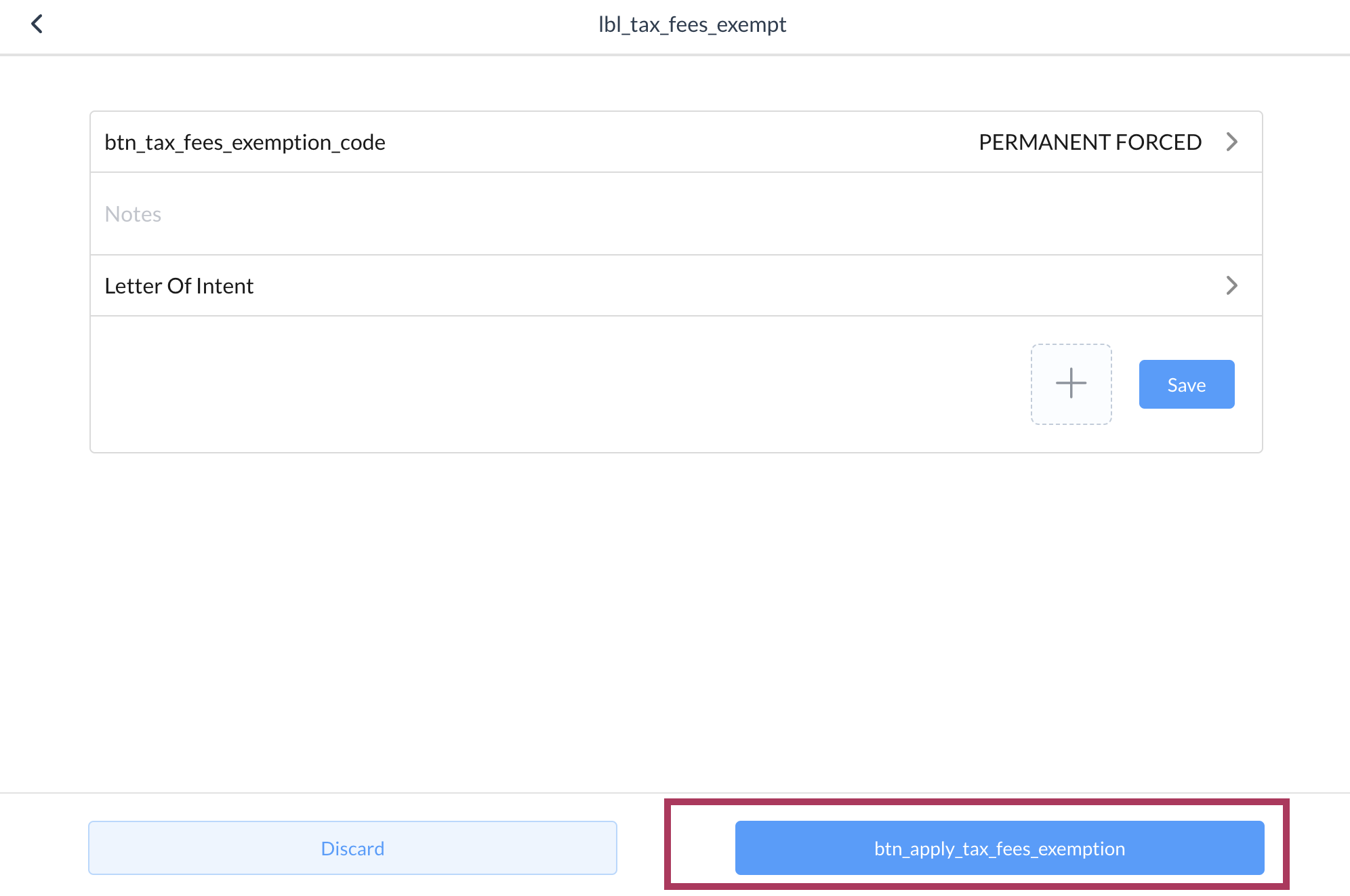Click the btn_tax_fees_exemption_code label text
The image size is (1350, 896).
(245, 142)
